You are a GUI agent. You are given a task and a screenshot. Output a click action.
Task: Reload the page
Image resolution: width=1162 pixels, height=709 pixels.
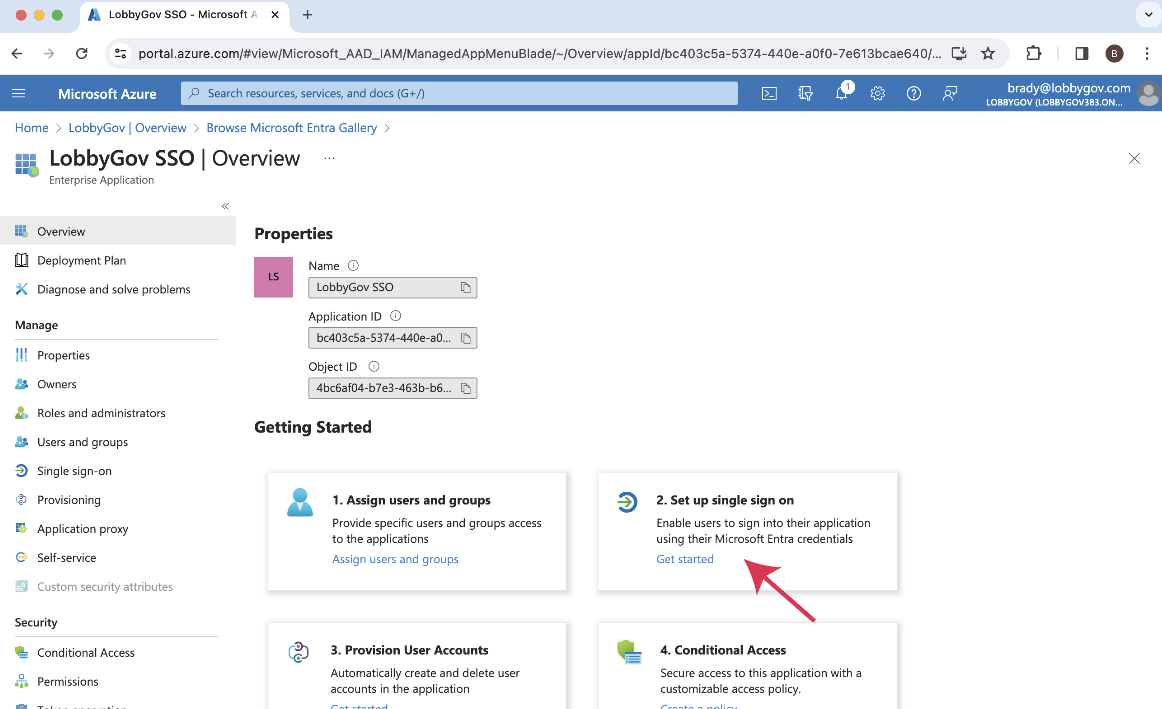tap(82, 53)
